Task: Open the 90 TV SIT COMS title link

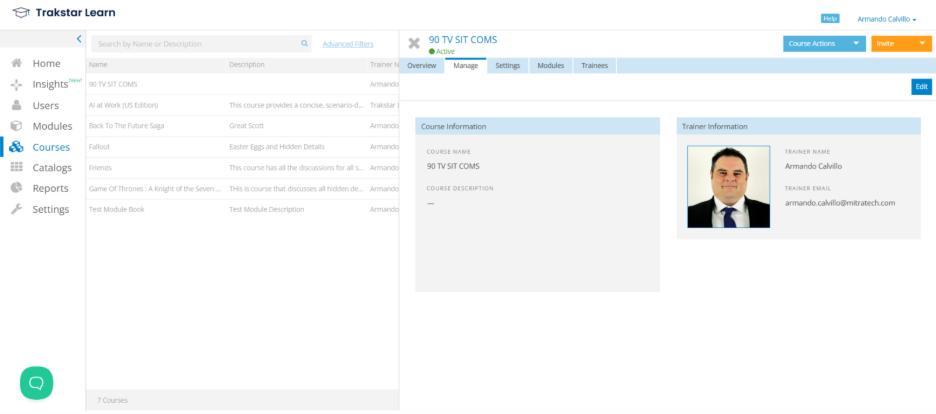Action: (463, 40)
